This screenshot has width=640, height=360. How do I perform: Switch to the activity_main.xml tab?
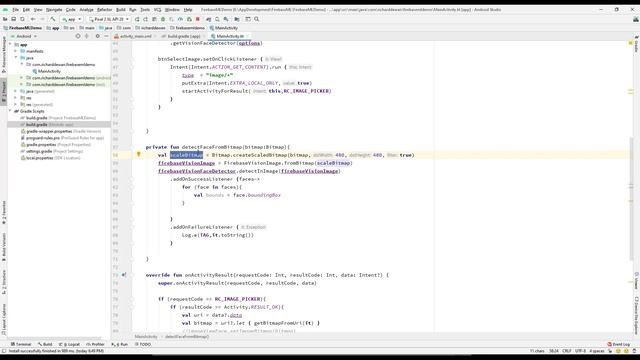tap(135, 36)
